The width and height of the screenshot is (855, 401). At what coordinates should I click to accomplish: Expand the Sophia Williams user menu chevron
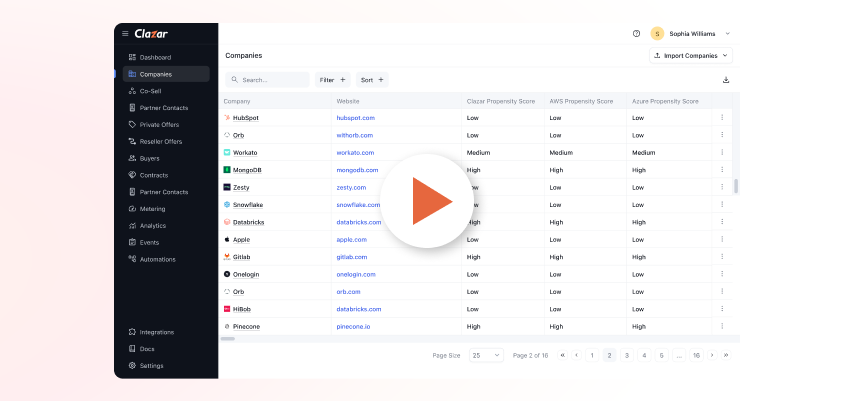tap(727, 34)
